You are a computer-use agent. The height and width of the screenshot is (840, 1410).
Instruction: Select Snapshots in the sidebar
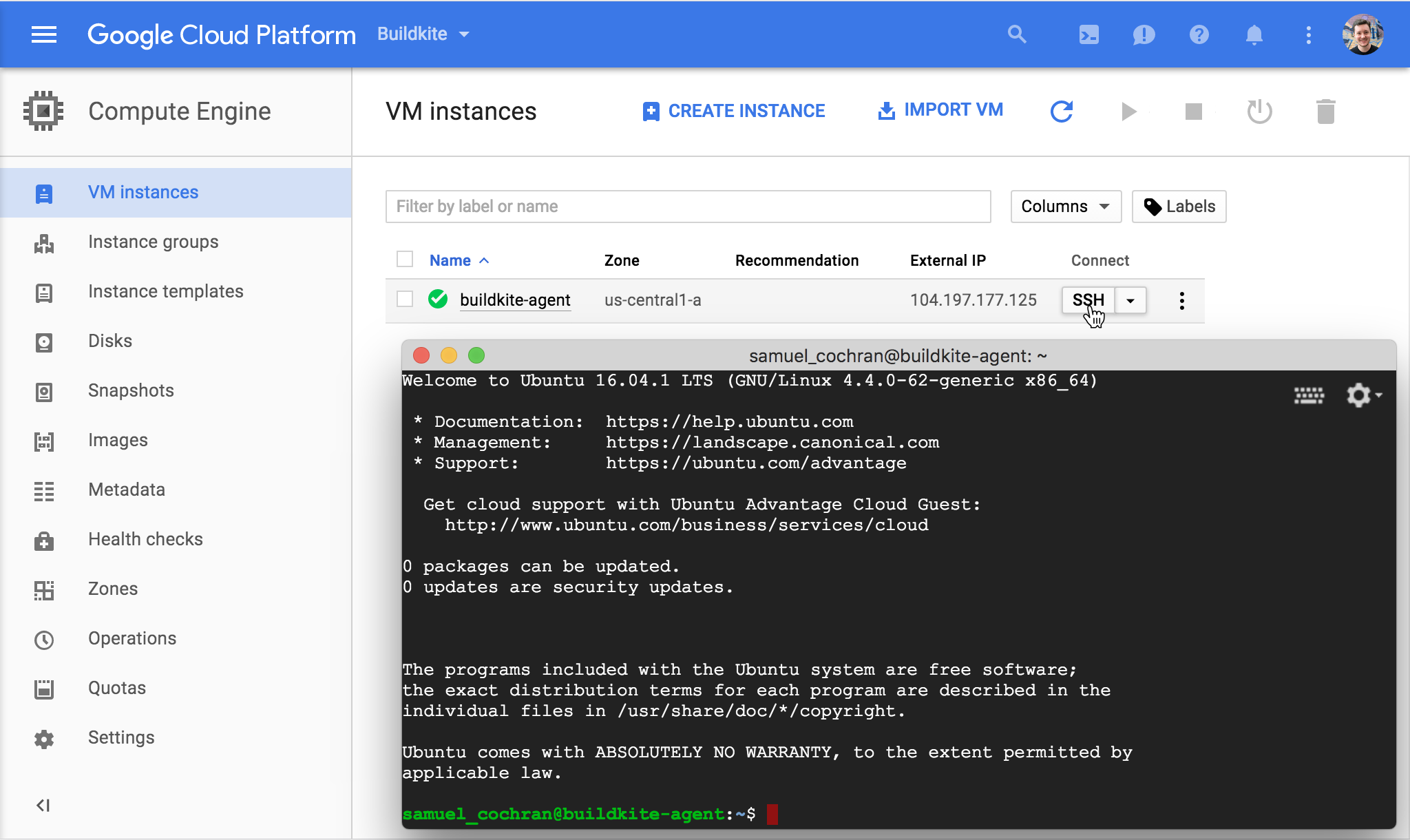pyautogui.click(x=176, y=391)
